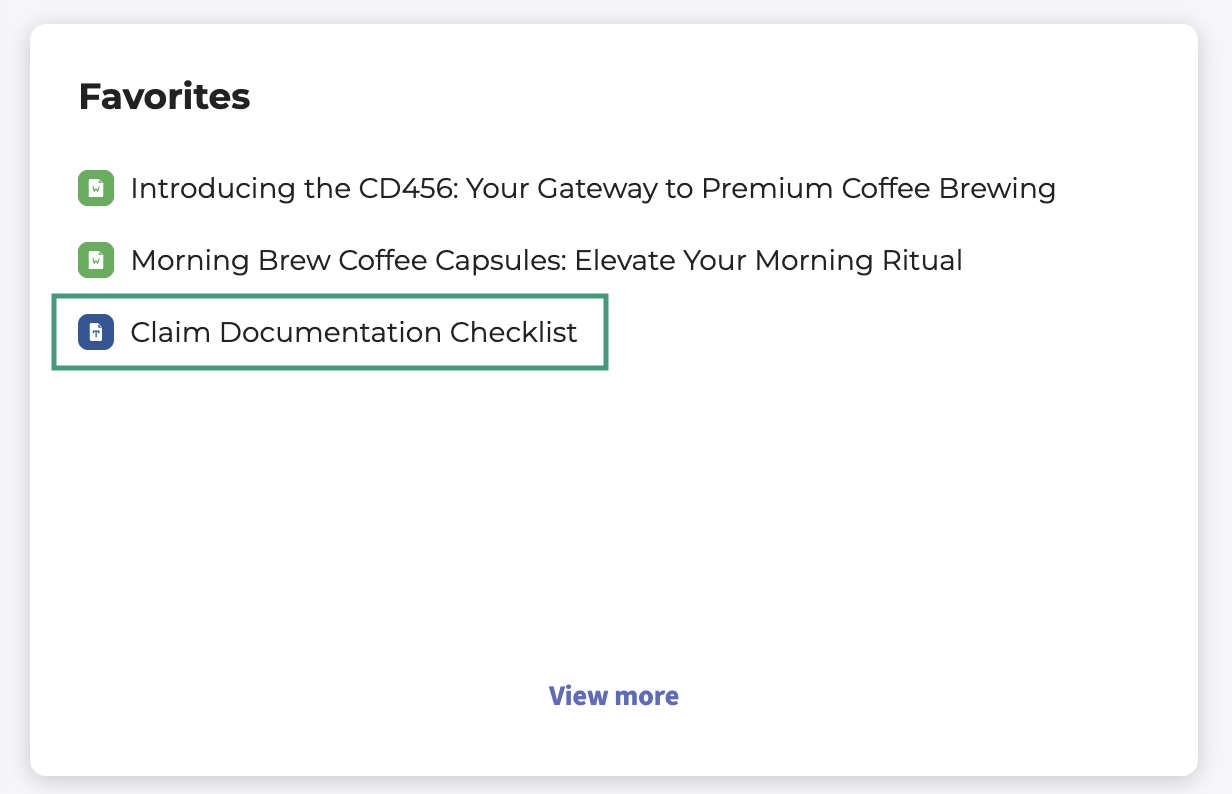
Task: Click the word 'more' in View more
Action: [646, 696]
